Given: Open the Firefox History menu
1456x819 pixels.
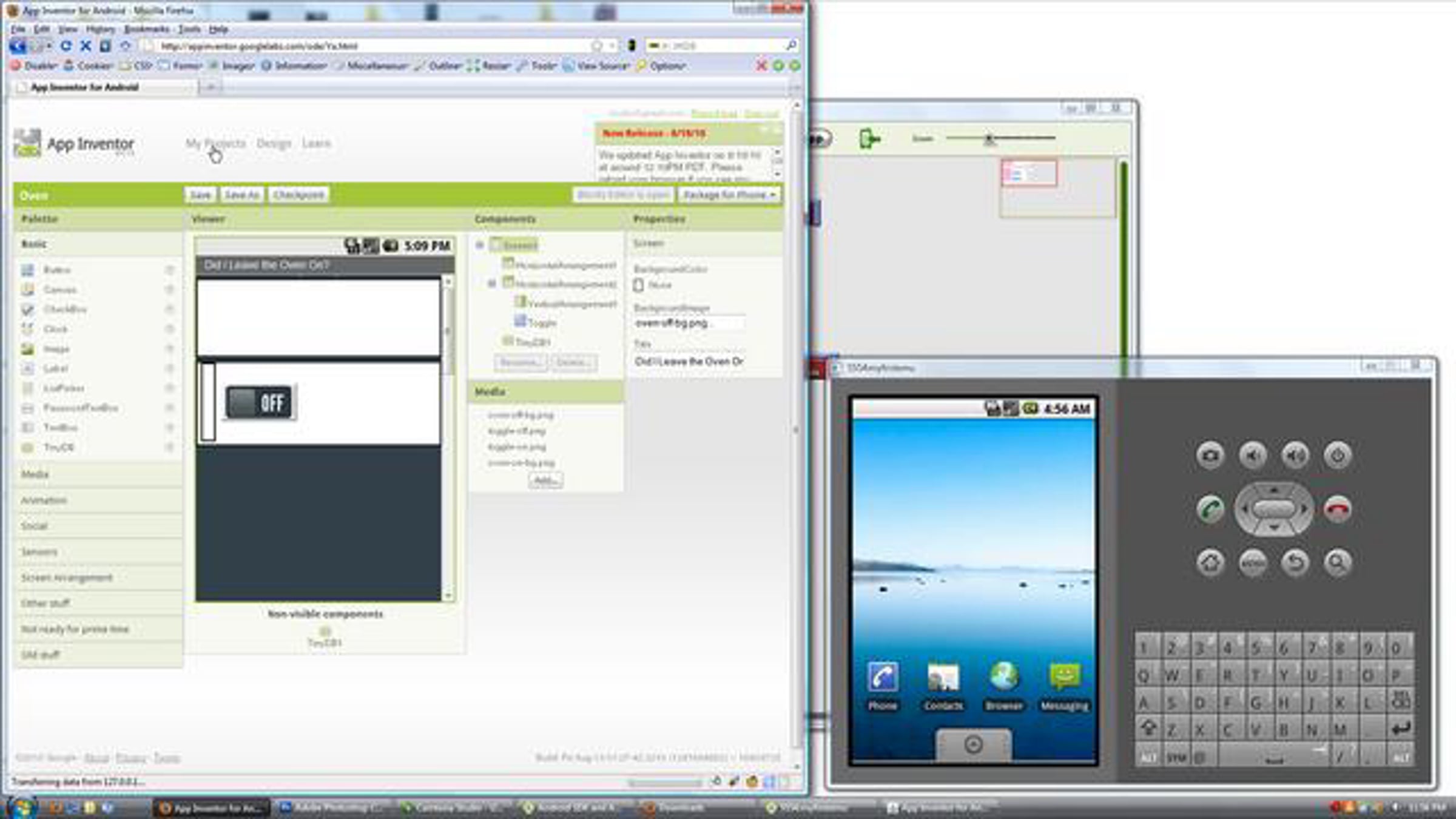Looking at the screenshot, I should tap(101, 29).
